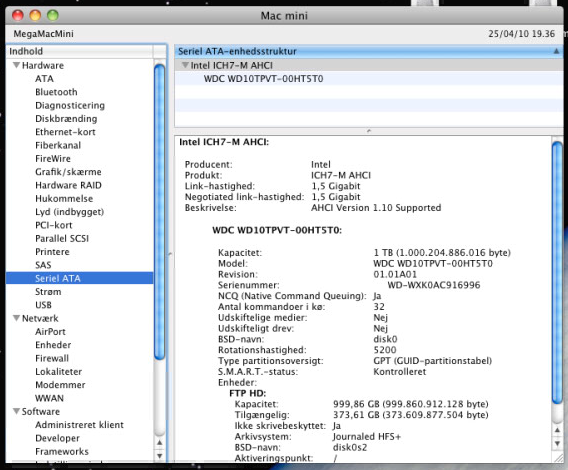Open Modemmer section
The width and height of the screenshot is (568, 470).
pyautogui.click(x=60, y=385)
